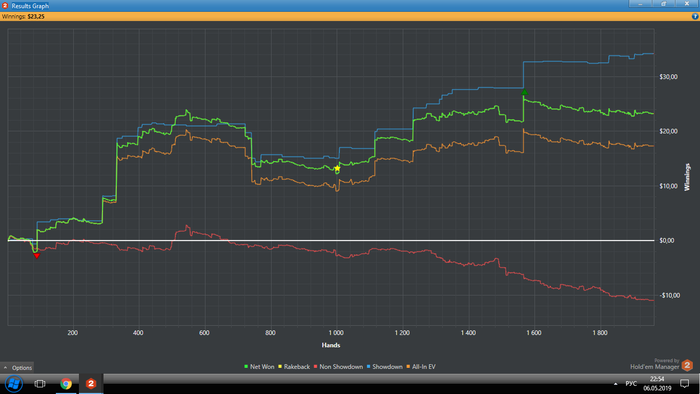Click the 400 hands axis label
This screenshot has height=394, width=700.
(138, 333)
